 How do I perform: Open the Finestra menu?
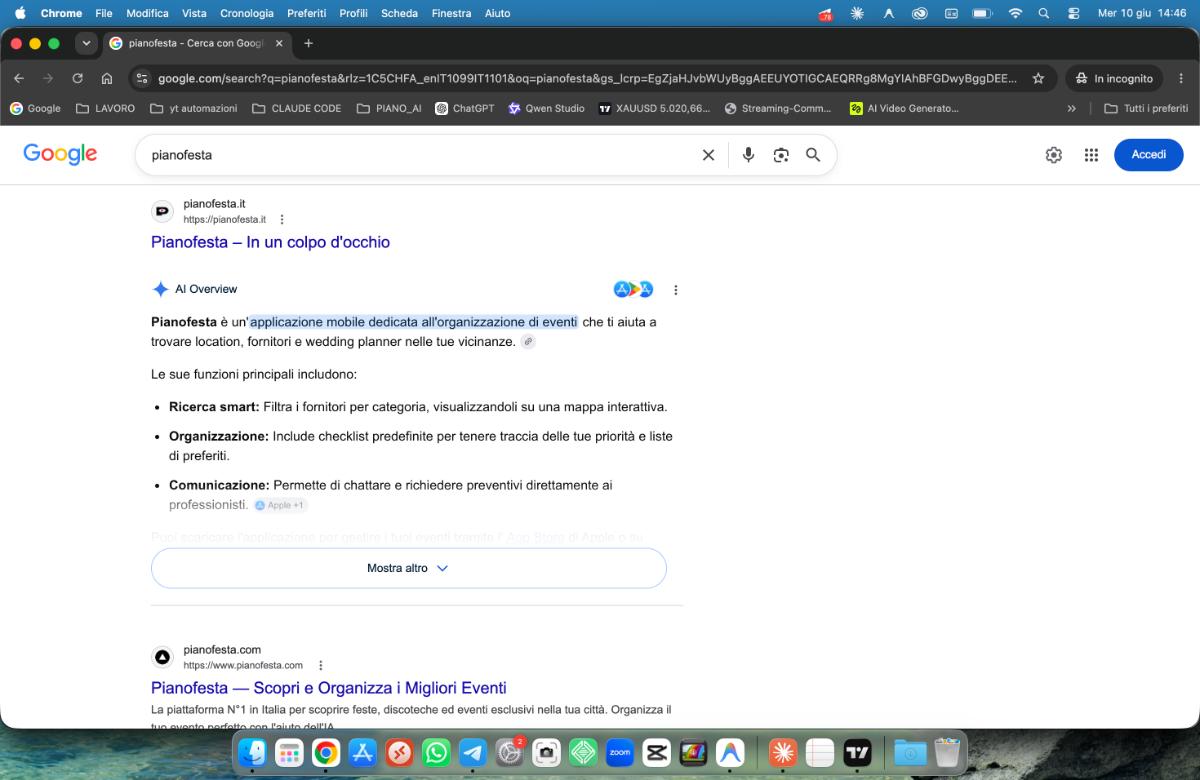click(x=451, y=13)
